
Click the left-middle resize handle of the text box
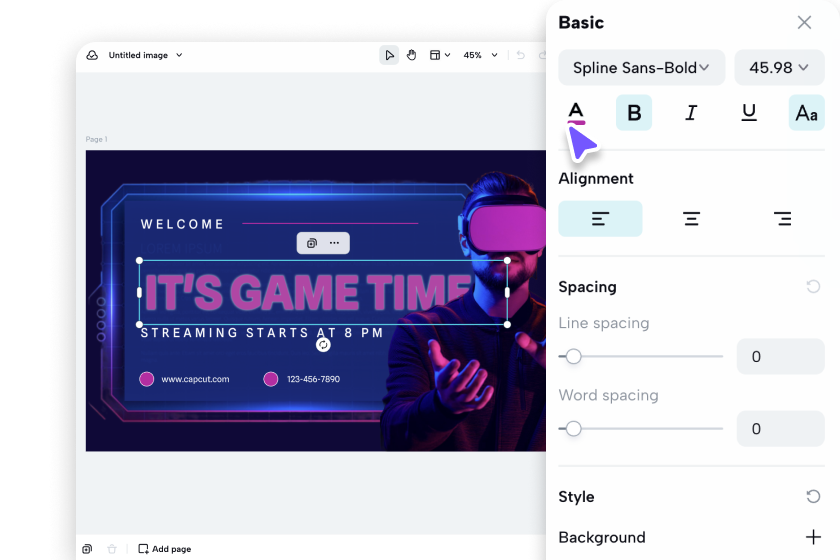(139, 293)
